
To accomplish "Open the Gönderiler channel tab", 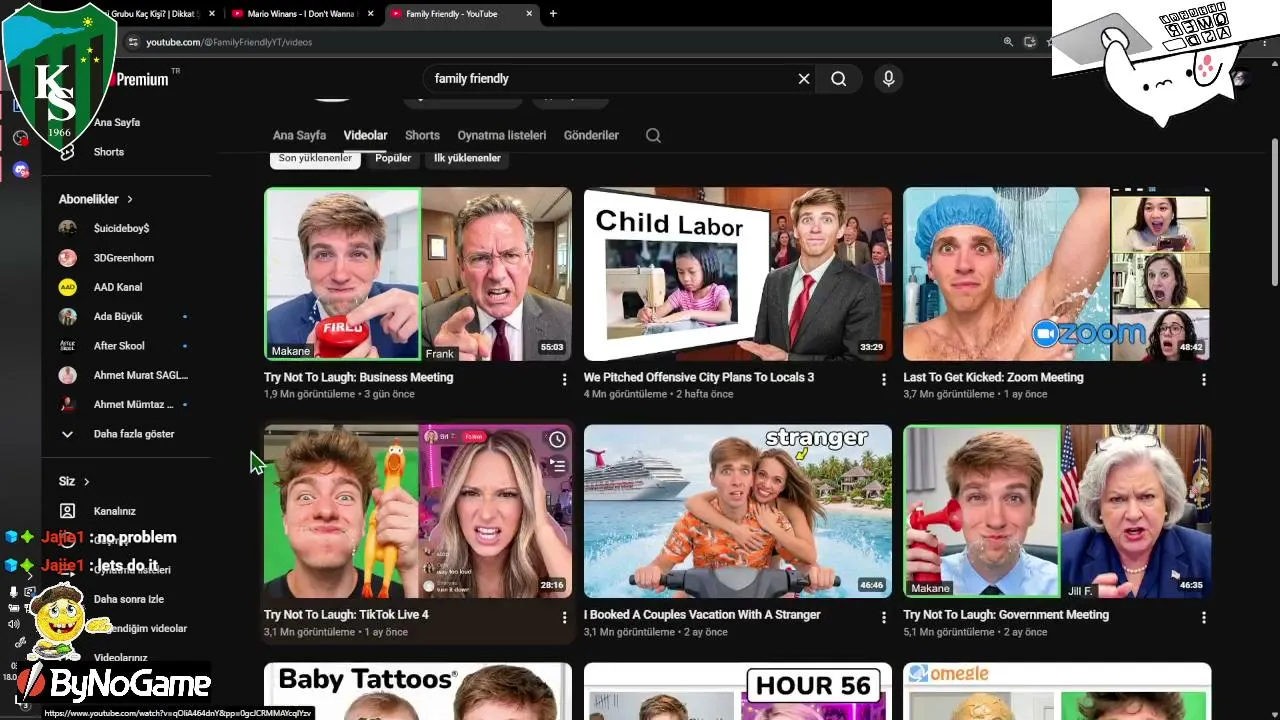I will pos(591,135).
